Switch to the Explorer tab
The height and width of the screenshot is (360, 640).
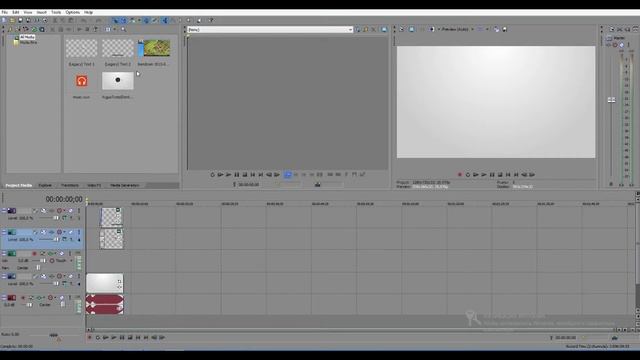[x=45, y=185]
